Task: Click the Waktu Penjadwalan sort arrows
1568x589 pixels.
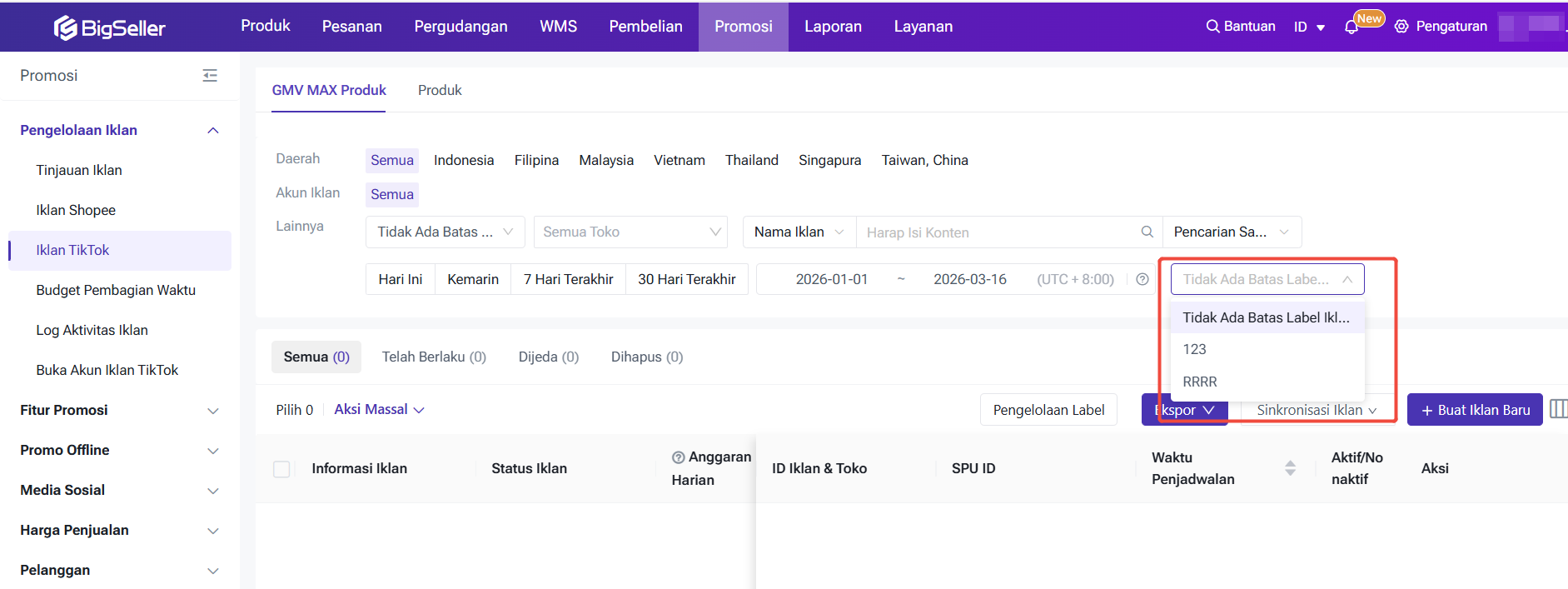Action: click(x=1290, y=468)
